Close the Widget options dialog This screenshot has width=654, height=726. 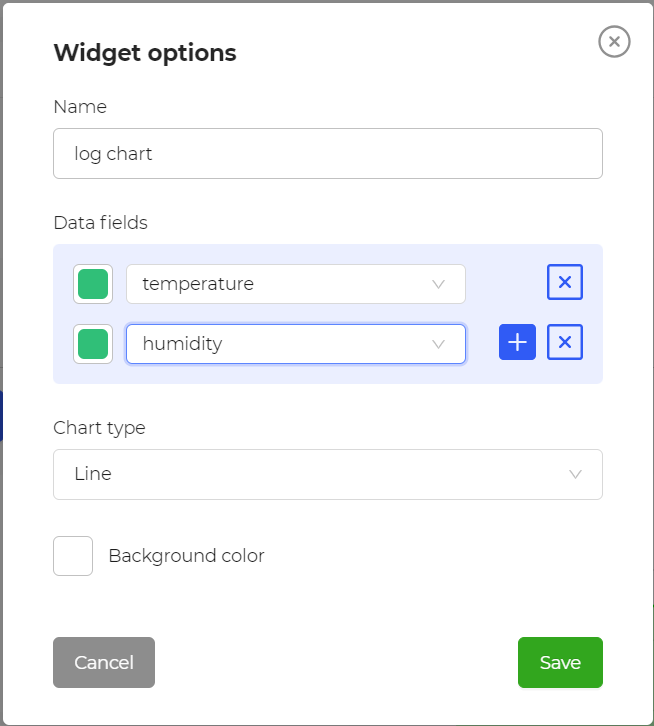point(614,41)
